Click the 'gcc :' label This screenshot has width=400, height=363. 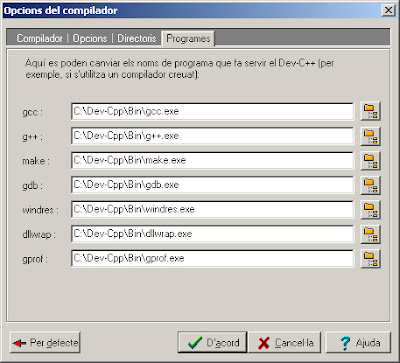tap(32, 112)
